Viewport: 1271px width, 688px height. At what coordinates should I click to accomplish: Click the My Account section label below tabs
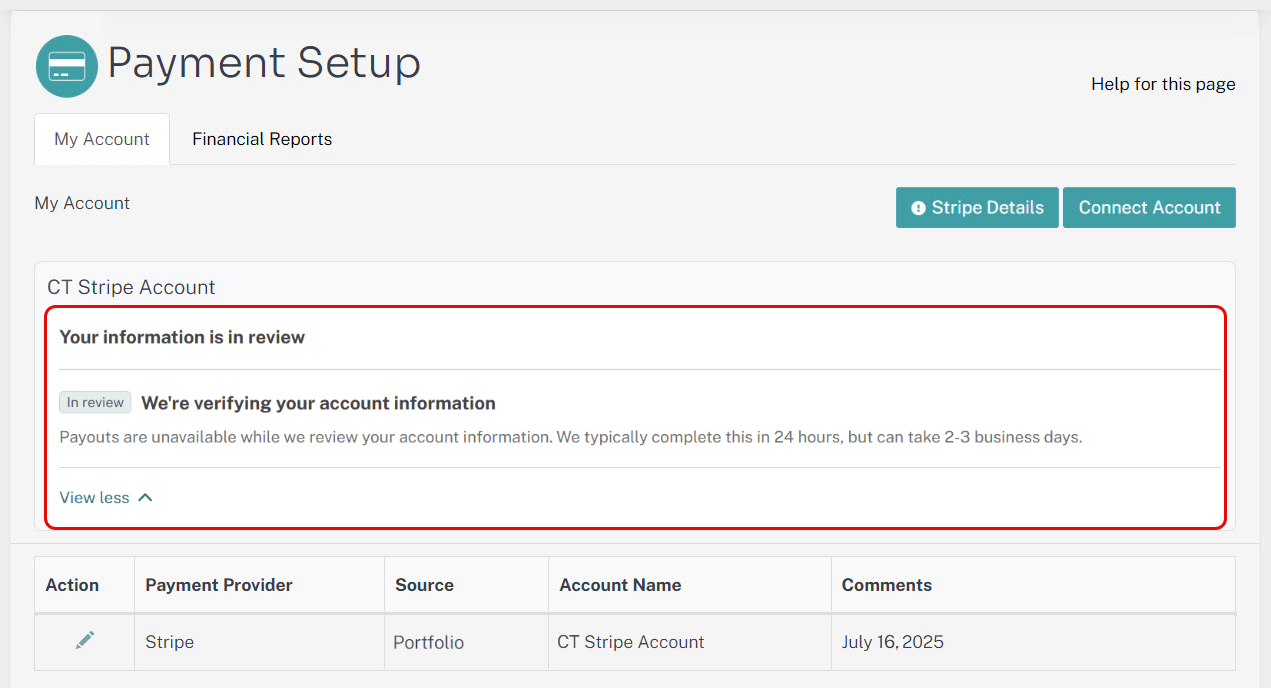[82, 203]
